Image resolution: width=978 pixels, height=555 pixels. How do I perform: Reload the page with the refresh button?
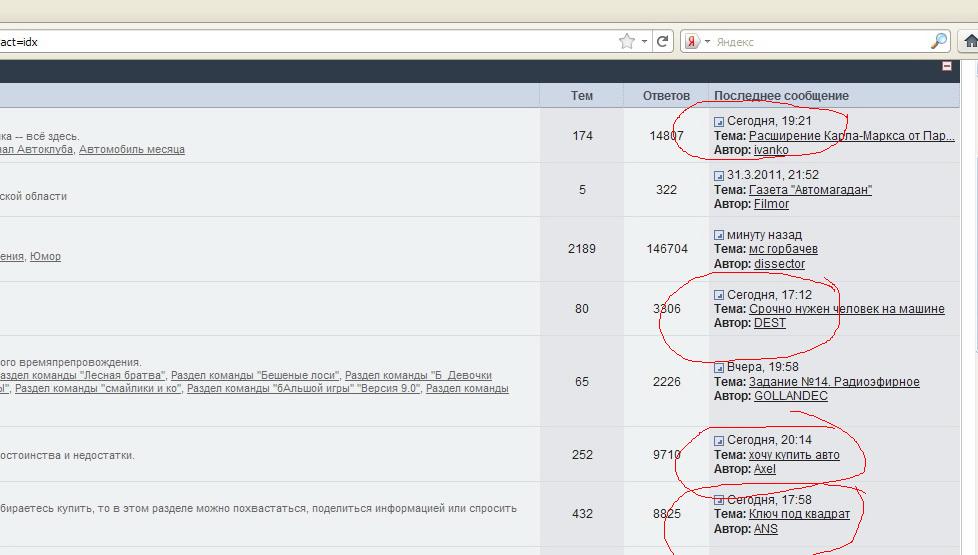click(x=664, y=41)
